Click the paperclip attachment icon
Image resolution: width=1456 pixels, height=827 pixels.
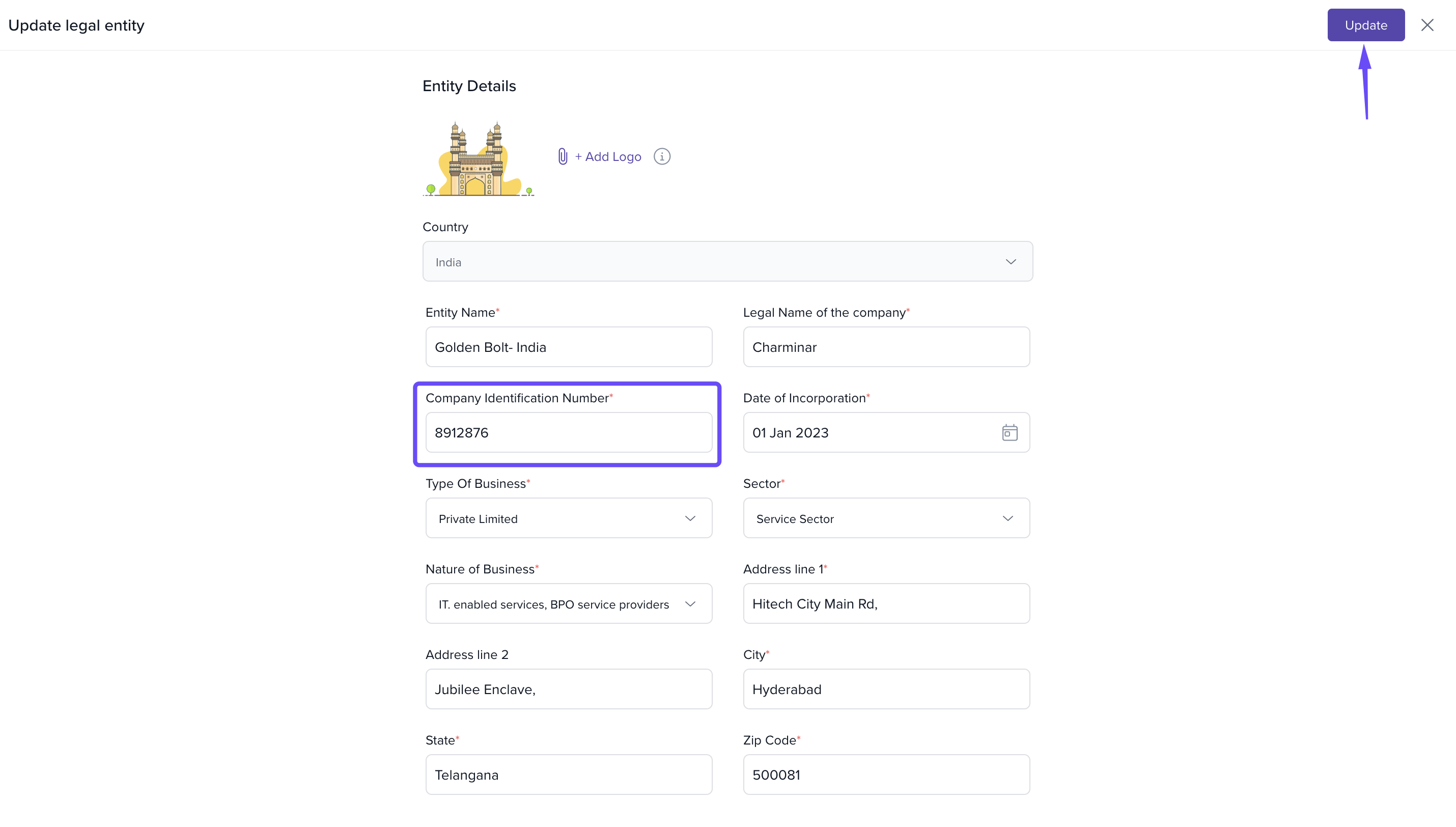tap(562, 156)
